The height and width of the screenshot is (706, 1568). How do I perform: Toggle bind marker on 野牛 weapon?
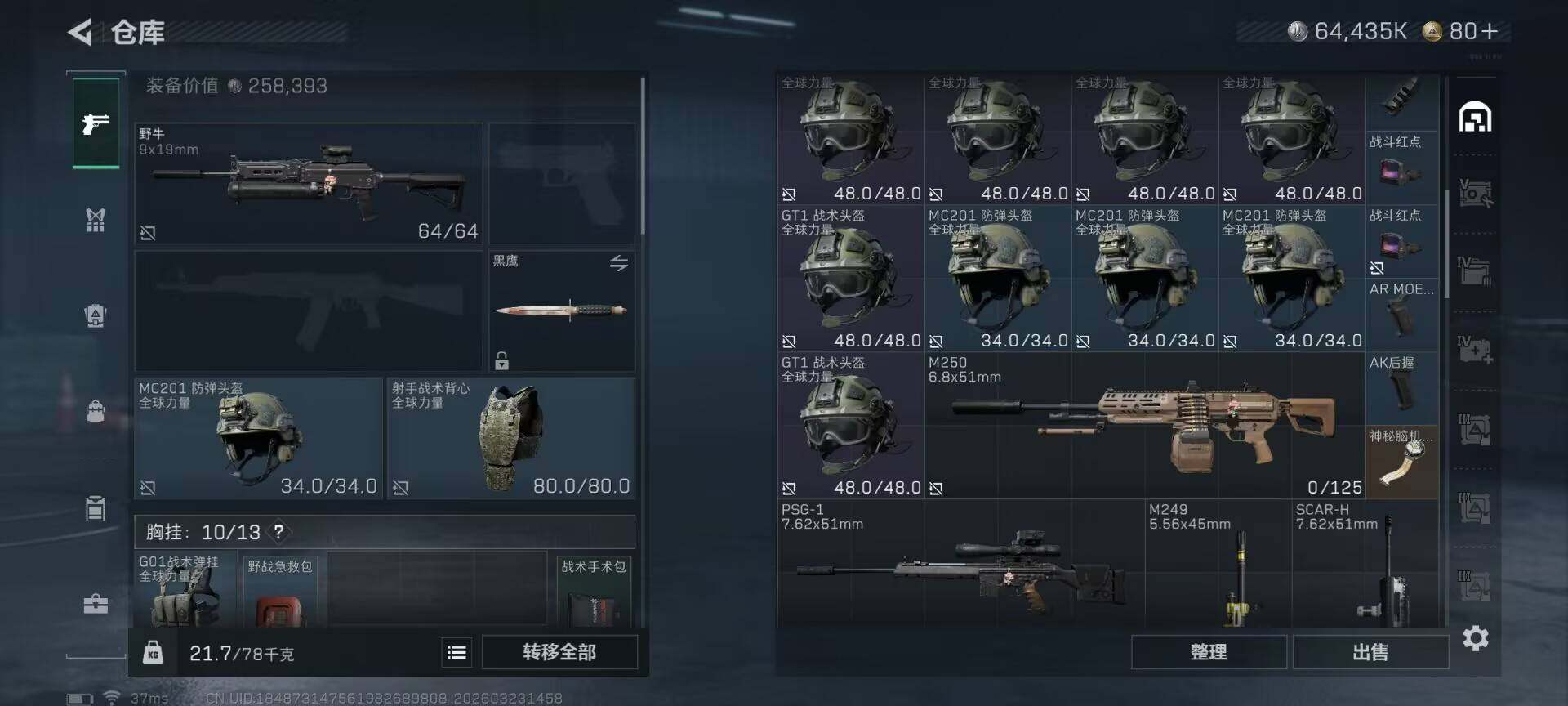coord(148,233)
